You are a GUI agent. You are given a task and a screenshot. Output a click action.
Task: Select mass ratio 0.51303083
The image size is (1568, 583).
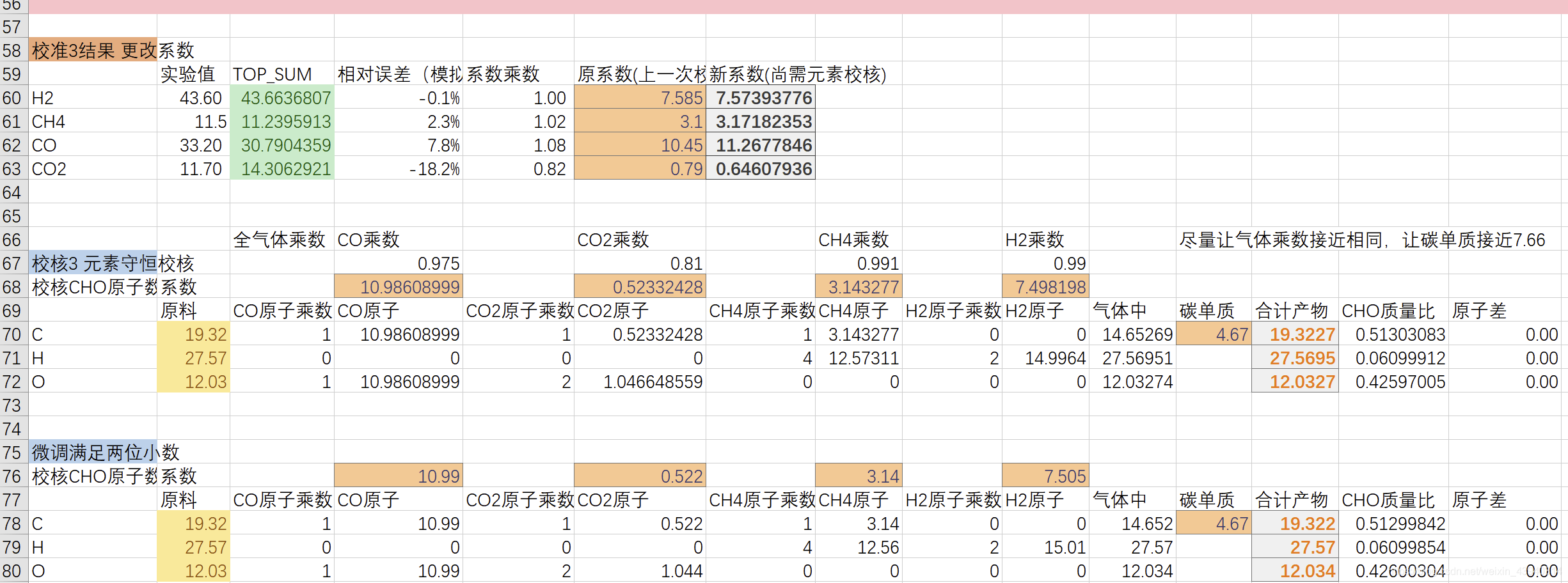click(x=1393, y=334)
